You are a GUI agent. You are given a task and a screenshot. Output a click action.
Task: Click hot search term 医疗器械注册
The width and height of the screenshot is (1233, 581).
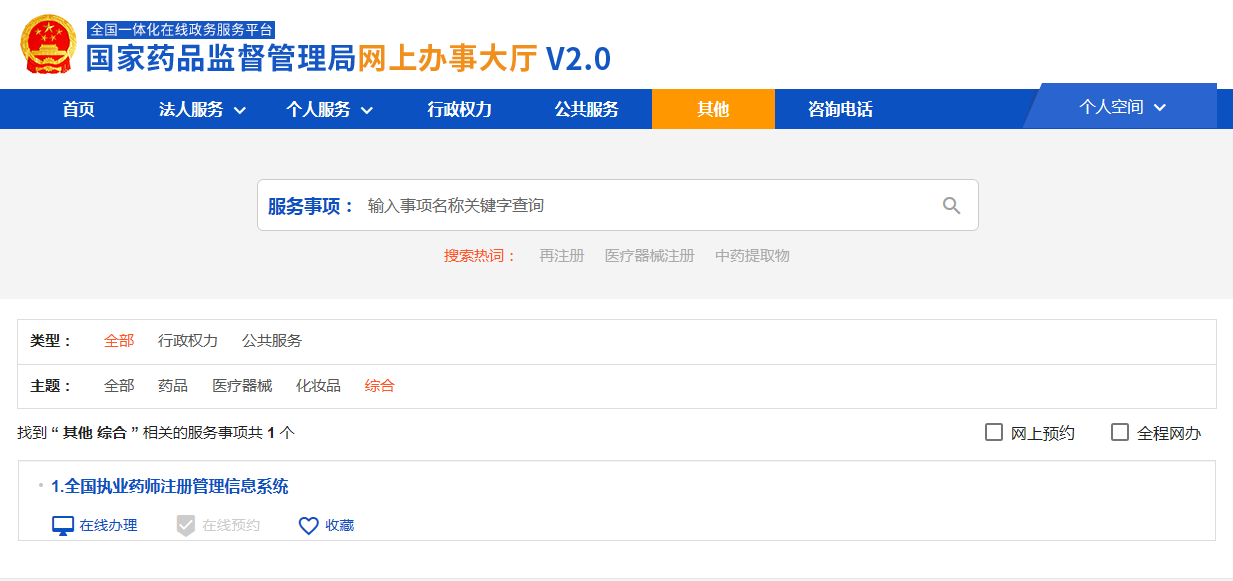[649, 256]
